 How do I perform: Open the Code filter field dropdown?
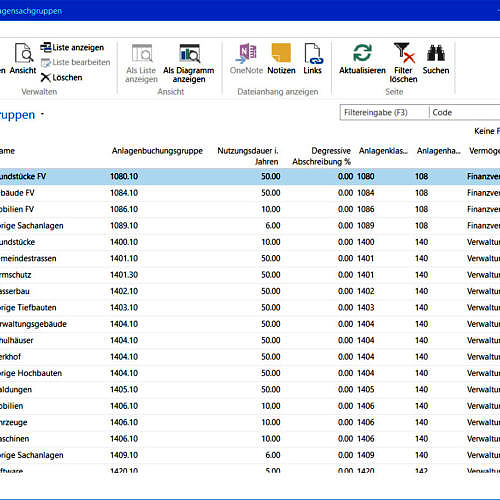[x=465, y=112]
